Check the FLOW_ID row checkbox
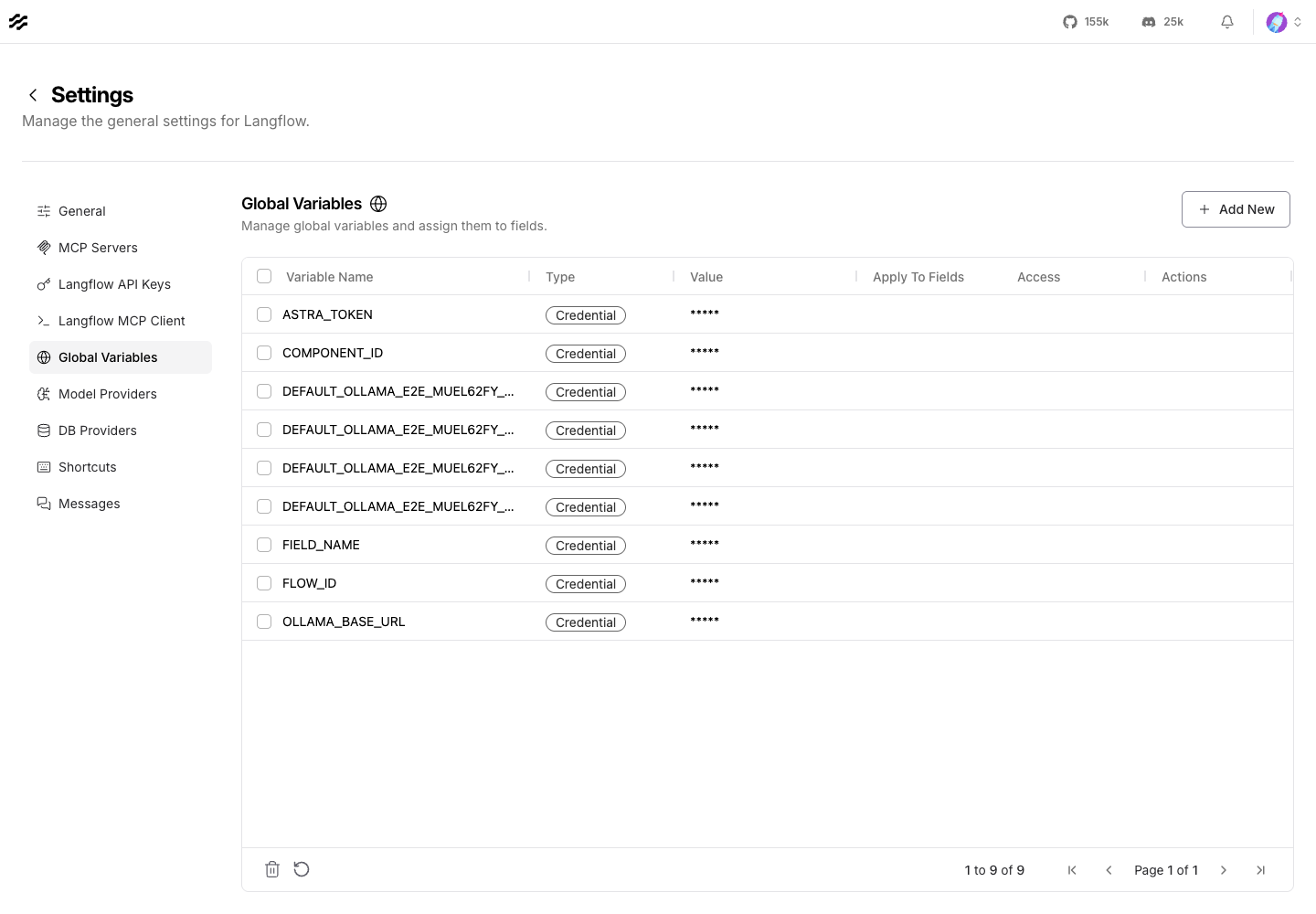This screenshot has height=914, width=1316. (264, 583)
